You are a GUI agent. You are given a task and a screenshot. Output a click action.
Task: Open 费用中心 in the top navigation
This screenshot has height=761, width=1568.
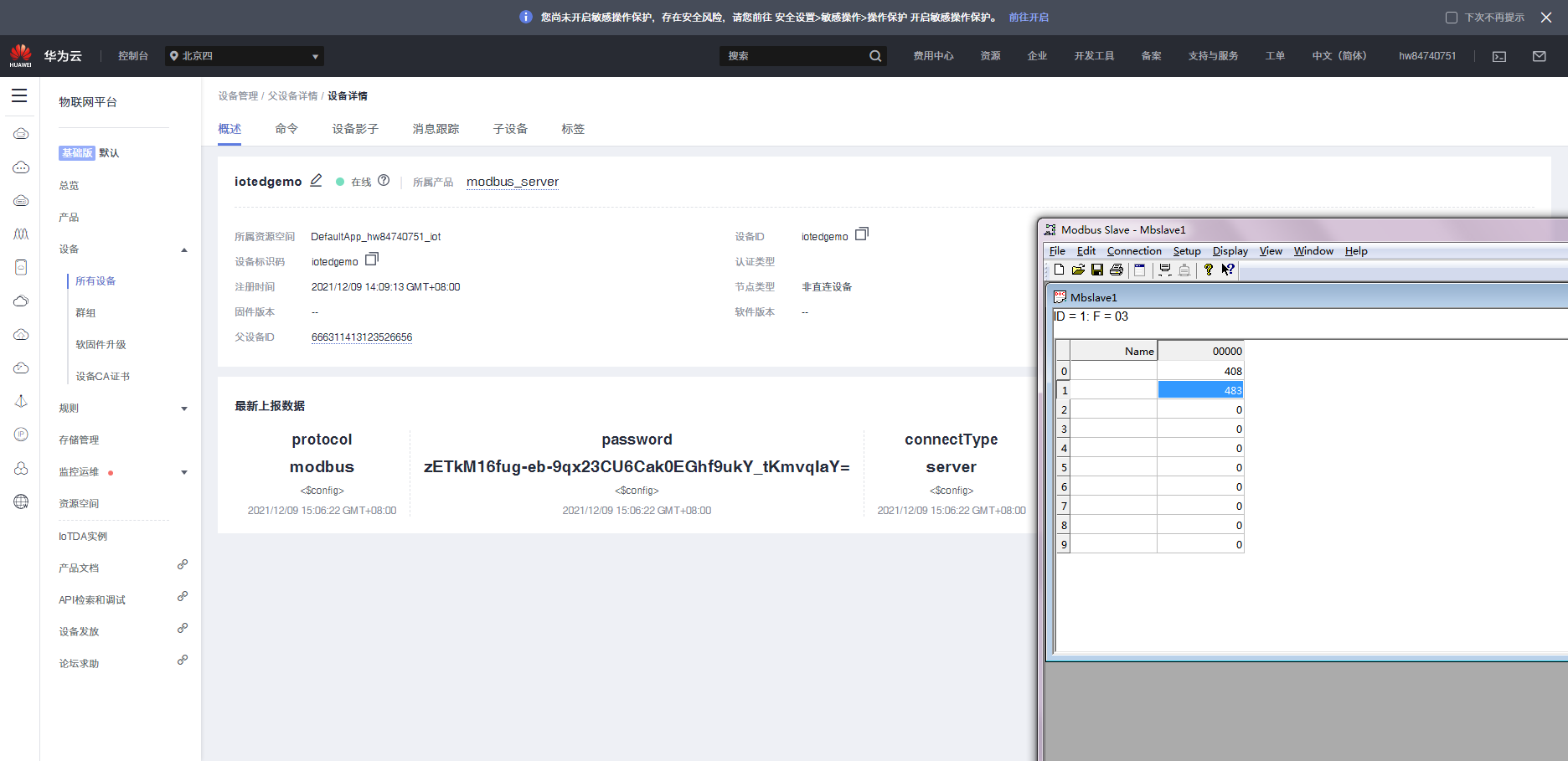point(933,56)
